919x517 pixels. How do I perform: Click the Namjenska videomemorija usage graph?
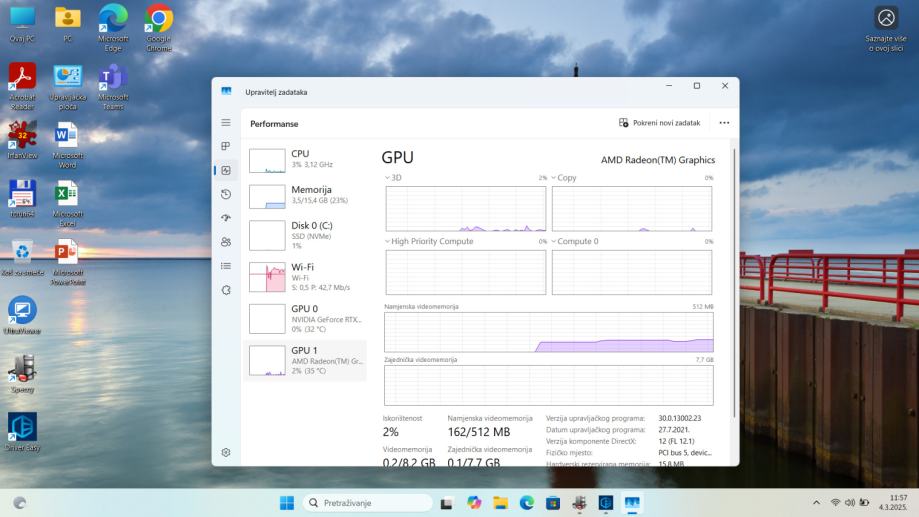coord(549,332)
